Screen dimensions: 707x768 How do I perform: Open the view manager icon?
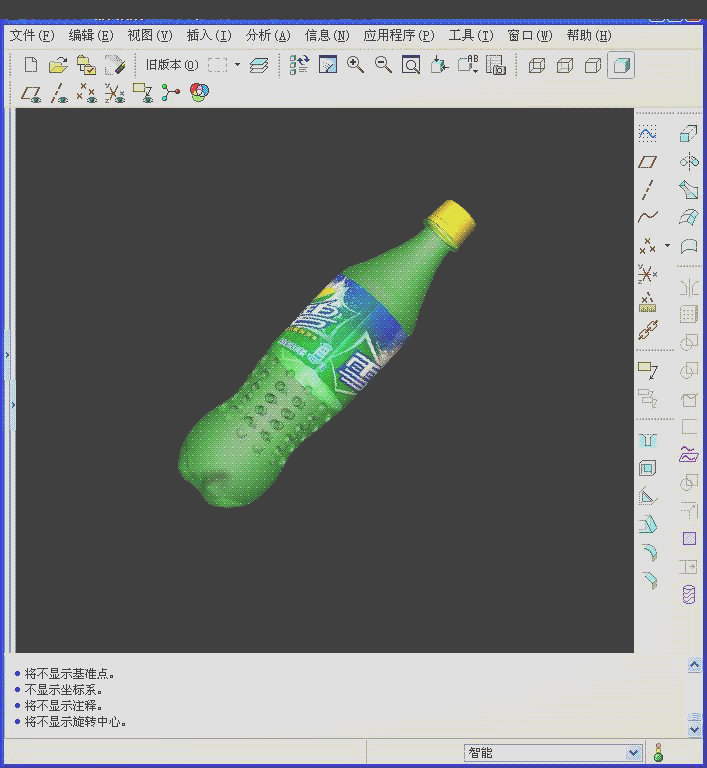click(496, 65)
